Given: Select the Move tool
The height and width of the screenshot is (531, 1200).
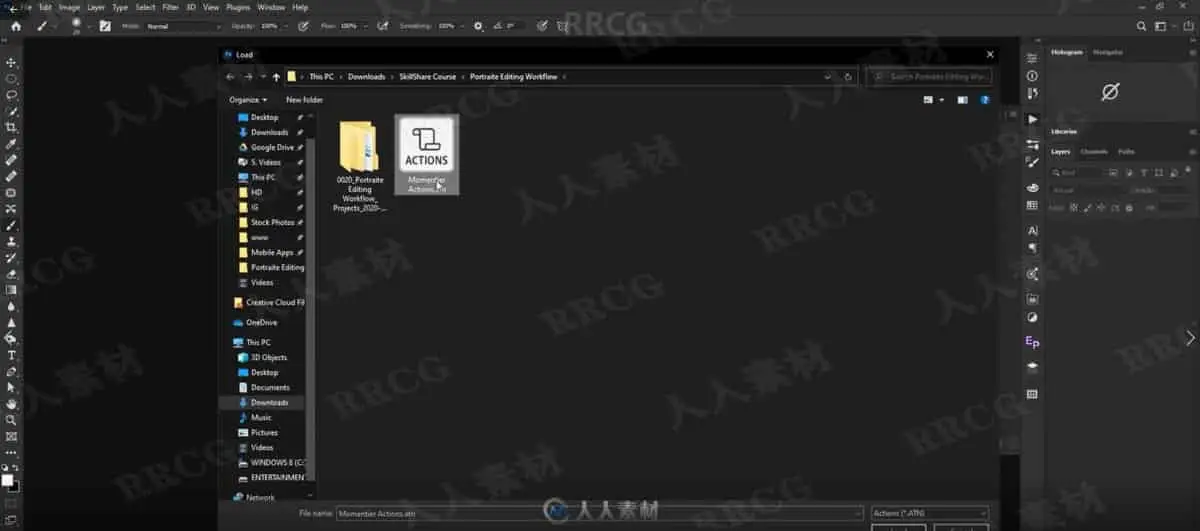Looking at the screenshot, I should [11, 62].
